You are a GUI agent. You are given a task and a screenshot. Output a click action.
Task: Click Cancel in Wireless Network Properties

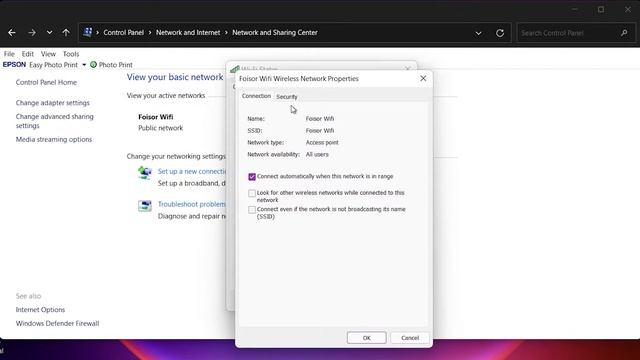[410, 338]
